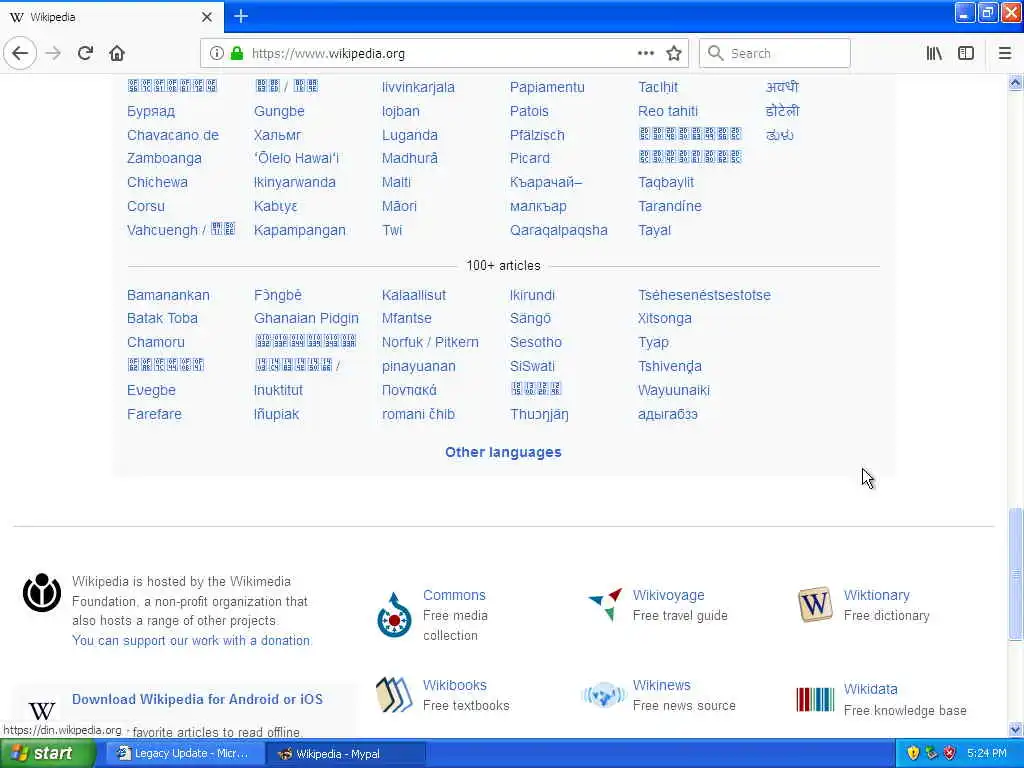Open the Windows Start menu

pos(48,753)
